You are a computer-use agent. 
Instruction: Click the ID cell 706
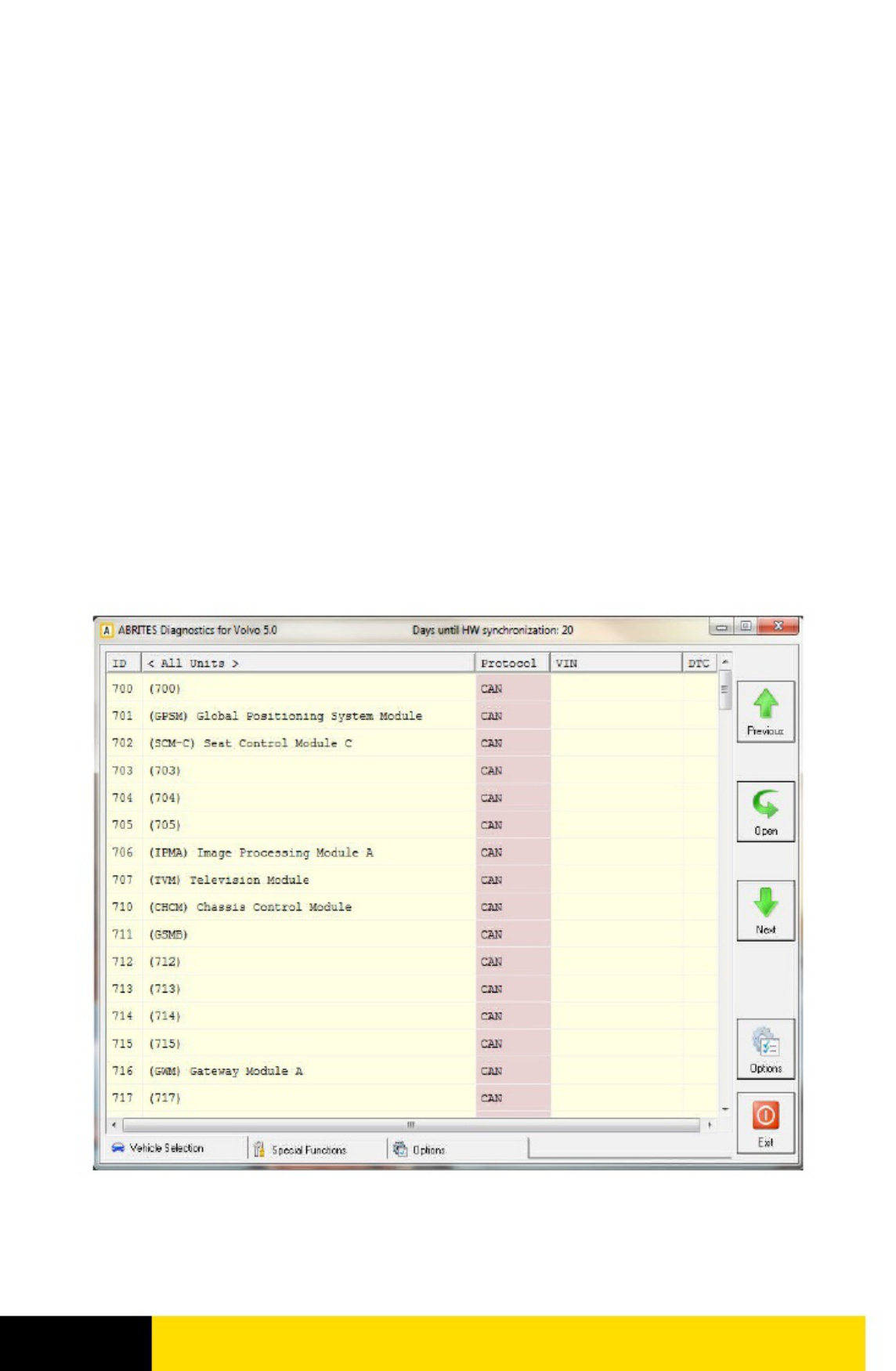coord(123,852)
